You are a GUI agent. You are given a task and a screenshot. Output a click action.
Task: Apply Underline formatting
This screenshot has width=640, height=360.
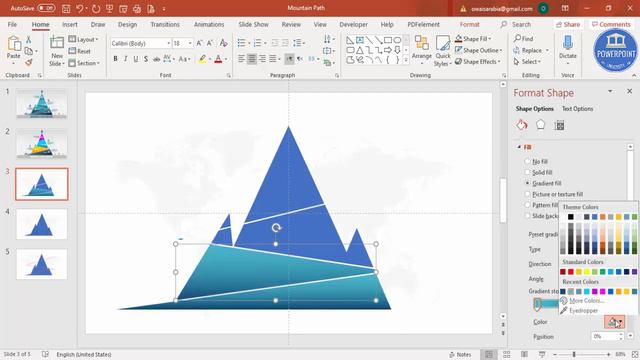point(136,59)
